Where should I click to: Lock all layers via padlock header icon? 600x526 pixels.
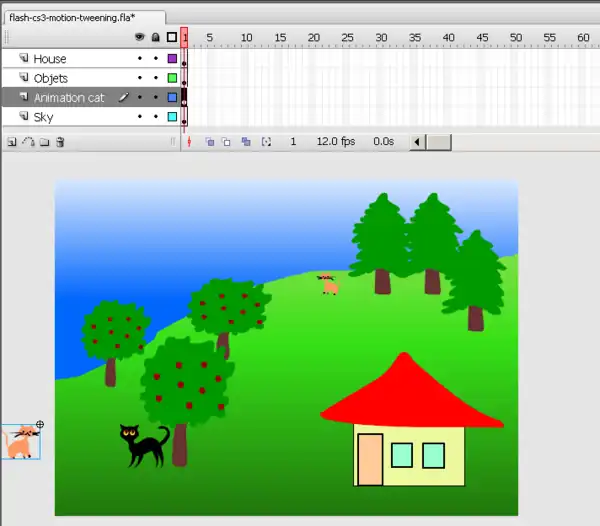pos(155,38)
